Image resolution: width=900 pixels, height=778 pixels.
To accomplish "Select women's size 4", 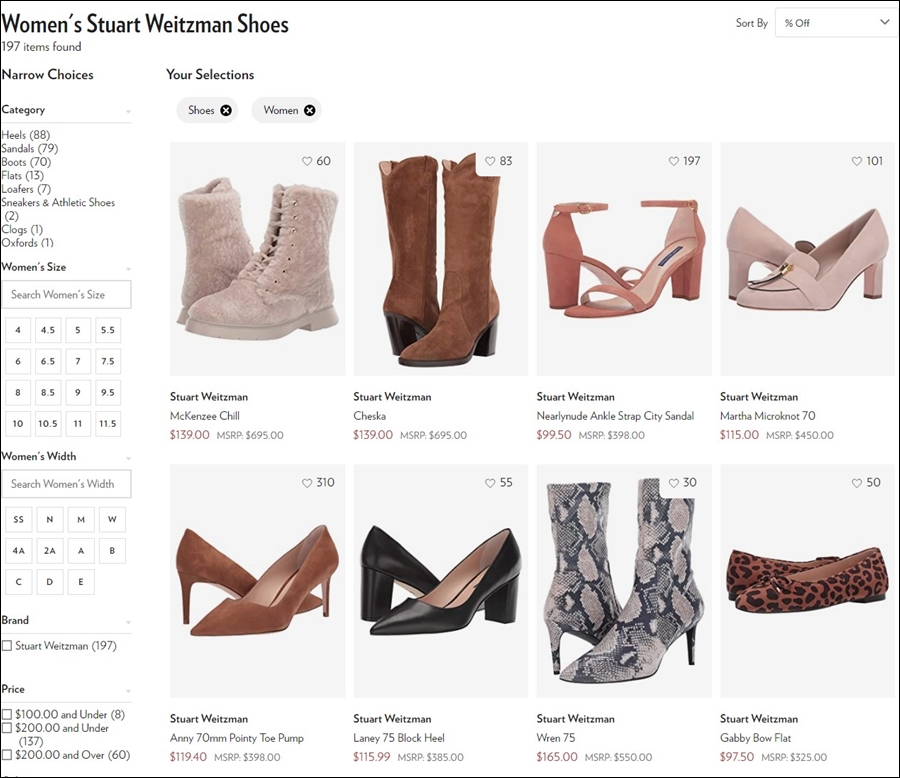I will coord(18,330).
